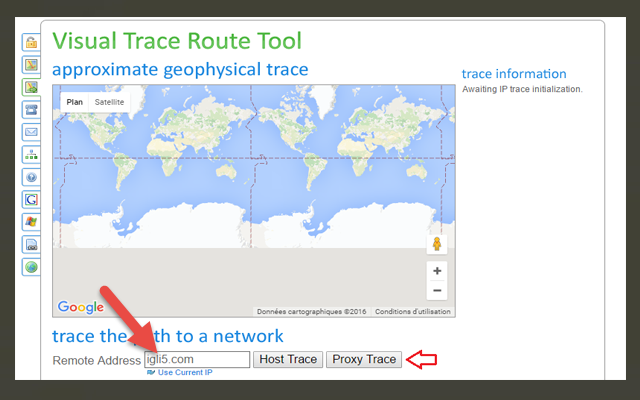Select the network tree icon in sidebar
The width and height of the screenshot is (640, 400).
coord(31,154)
